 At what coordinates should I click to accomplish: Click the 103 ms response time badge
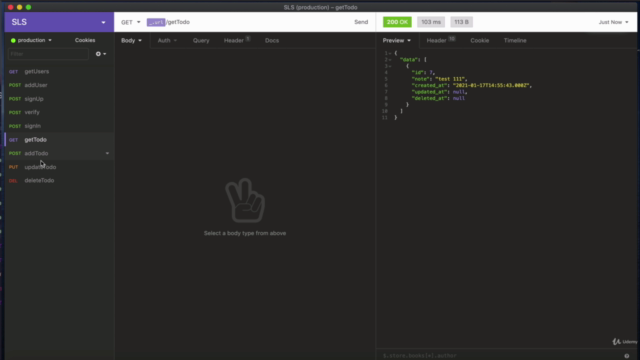click(x=431, y=22)
